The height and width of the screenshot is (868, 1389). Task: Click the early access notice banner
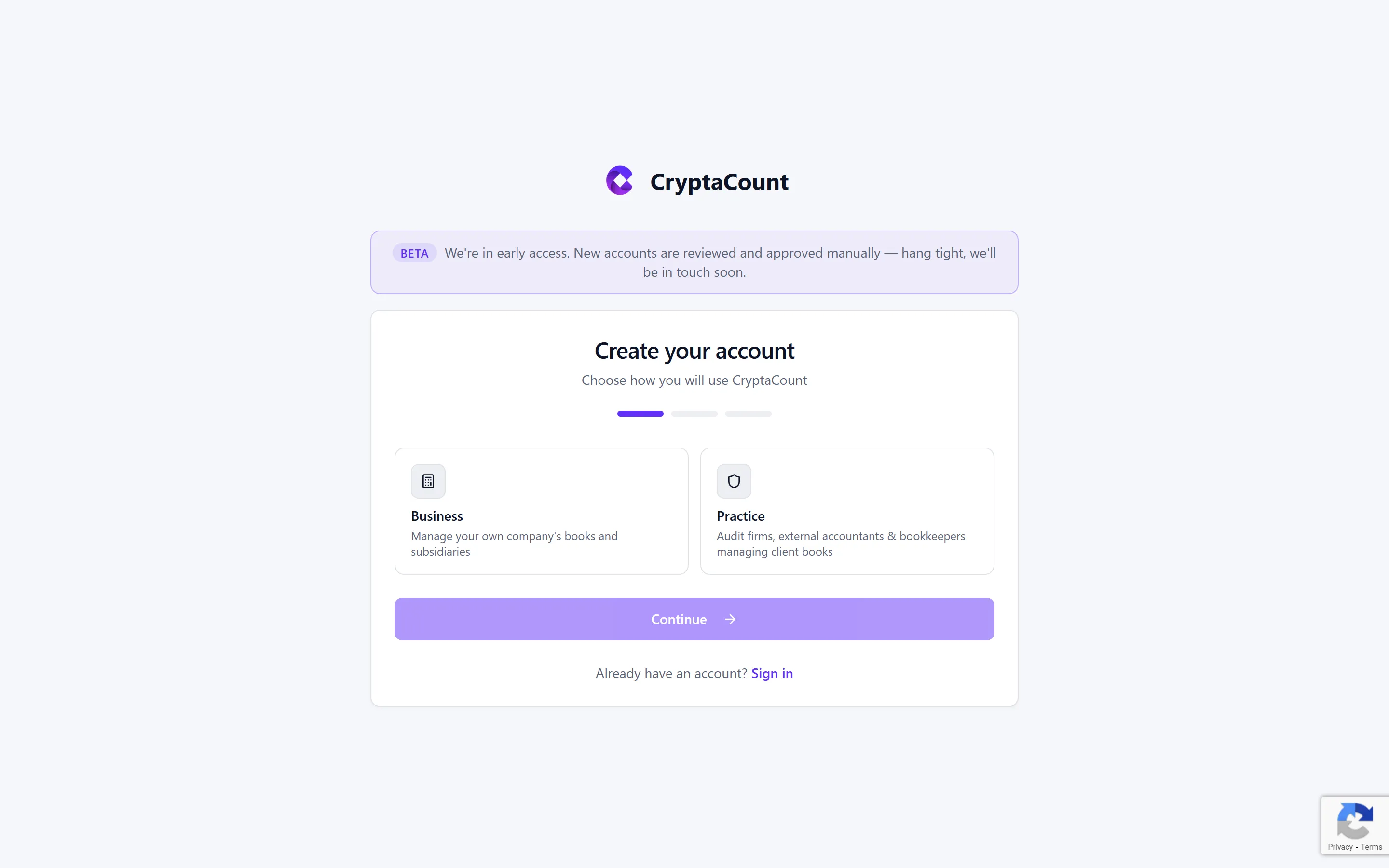click(x=694, y=262)
